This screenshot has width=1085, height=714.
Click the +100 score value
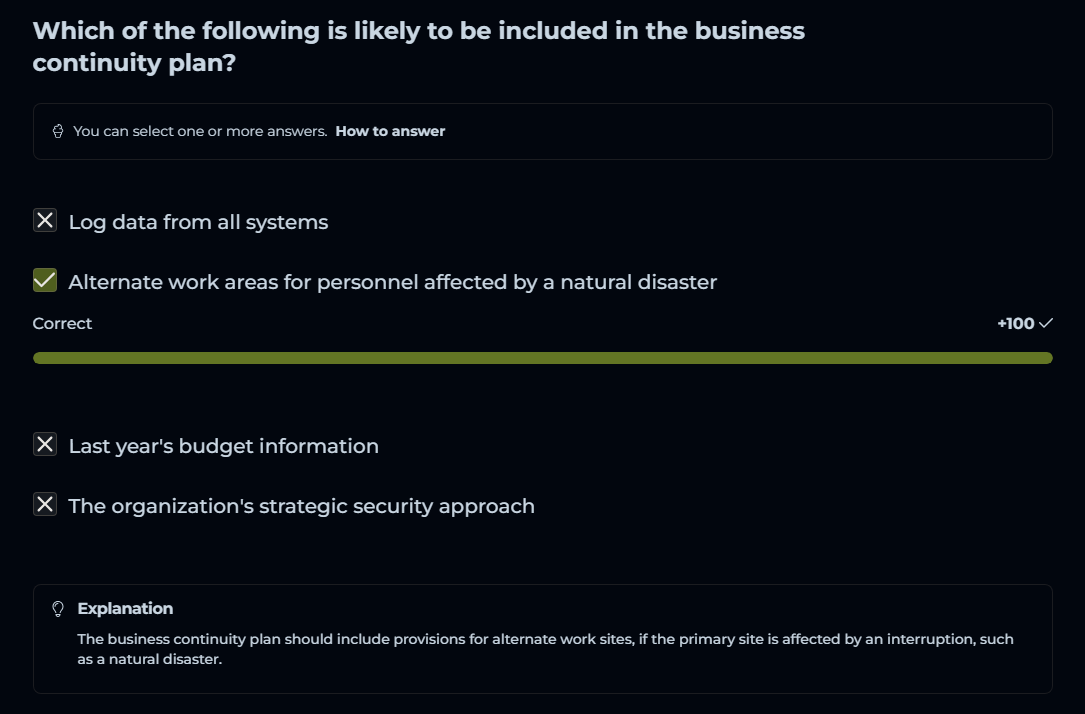[x=1015, y=323]
